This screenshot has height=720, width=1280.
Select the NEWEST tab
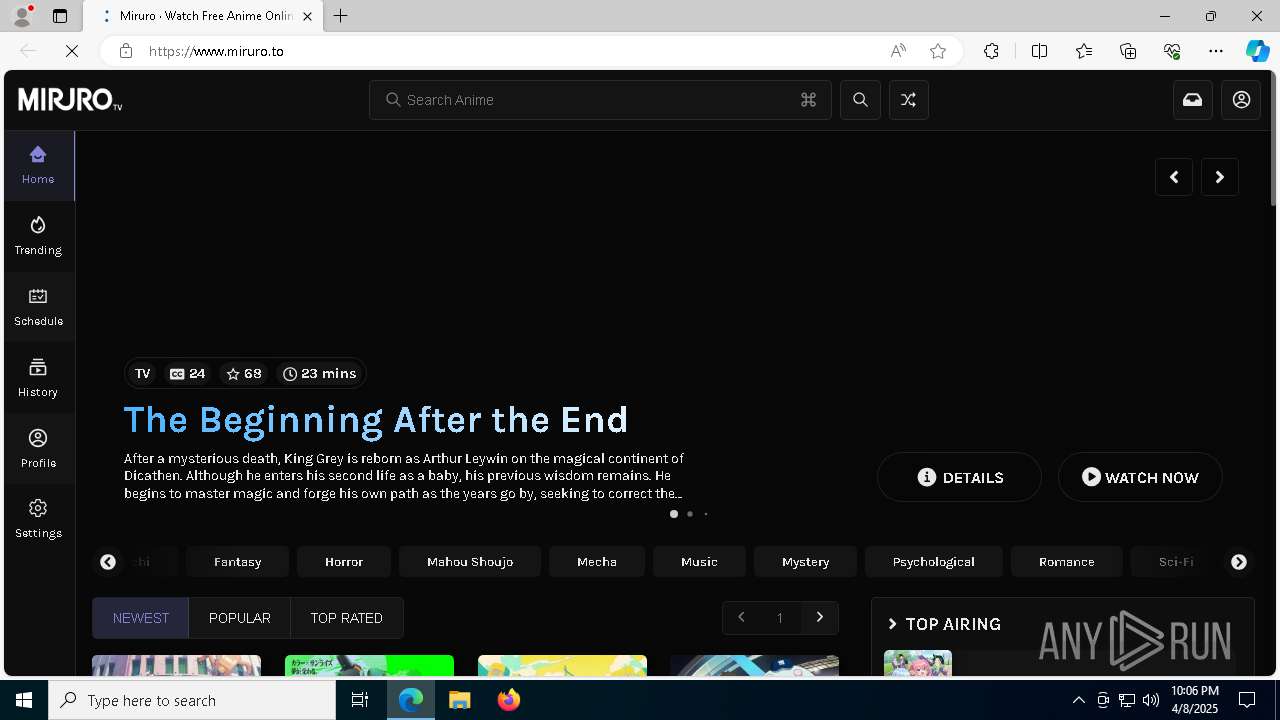point(141,618)
